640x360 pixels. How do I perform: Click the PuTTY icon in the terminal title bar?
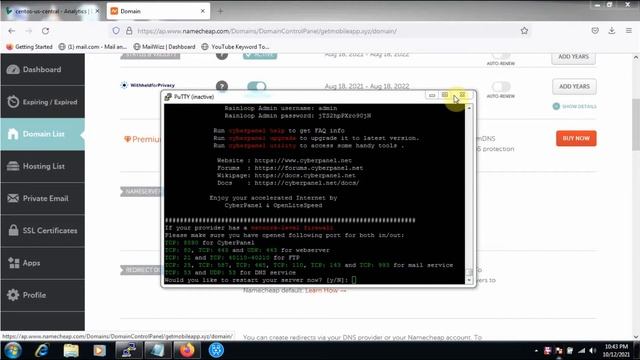click(168, 97)
